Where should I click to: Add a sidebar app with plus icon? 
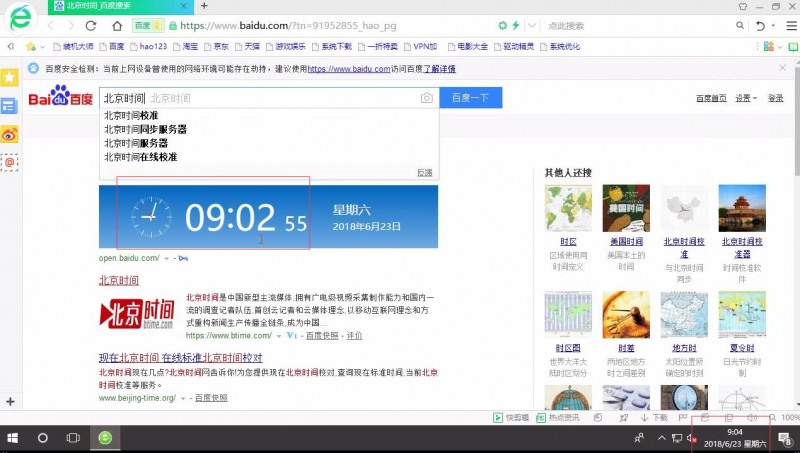[10, 402]
